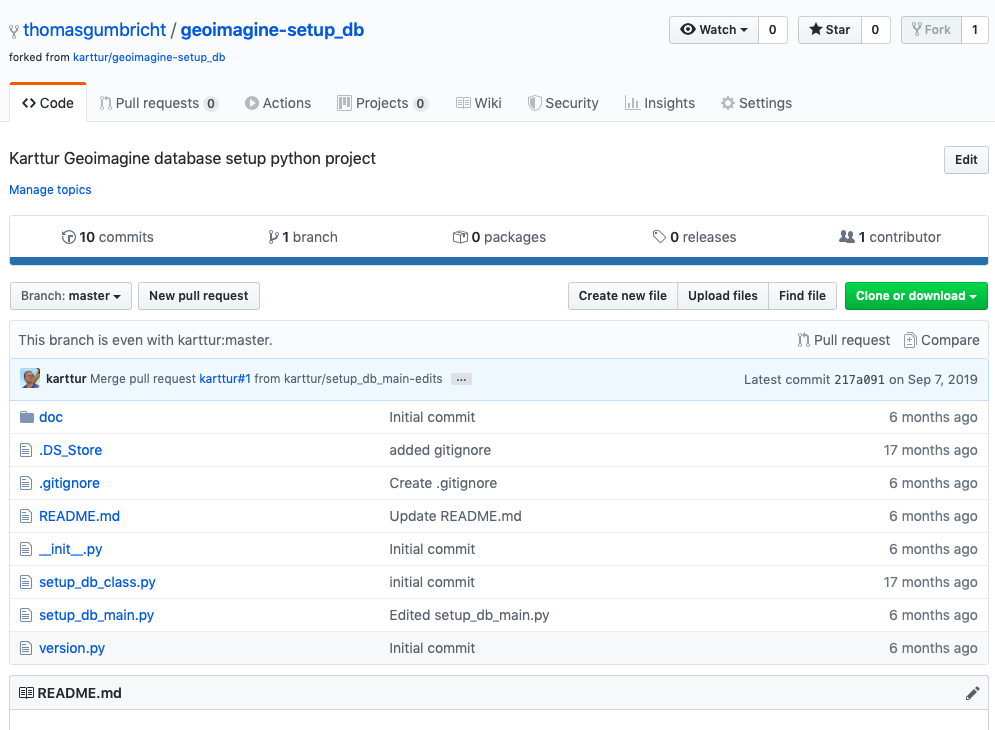Screen dimensions: 995x730
Task: Click the karttur avatar thumbnail
Action: coord(30,379)
